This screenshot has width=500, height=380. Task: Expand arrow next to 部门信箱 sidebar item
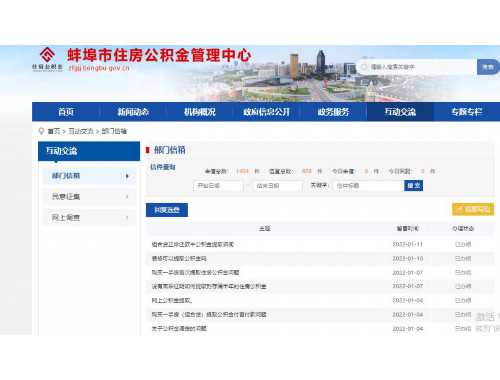pyautogui.click(x=127, y=176)
